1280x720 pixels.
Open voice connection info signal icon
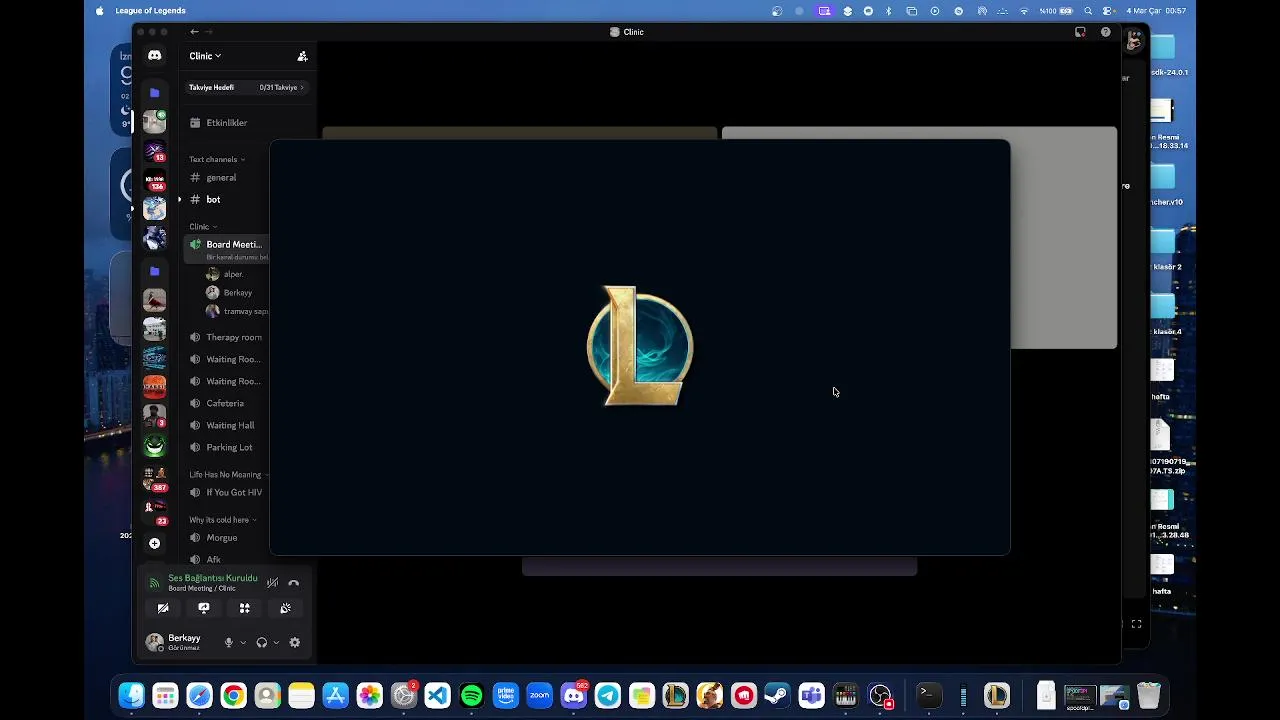(154, 583)
